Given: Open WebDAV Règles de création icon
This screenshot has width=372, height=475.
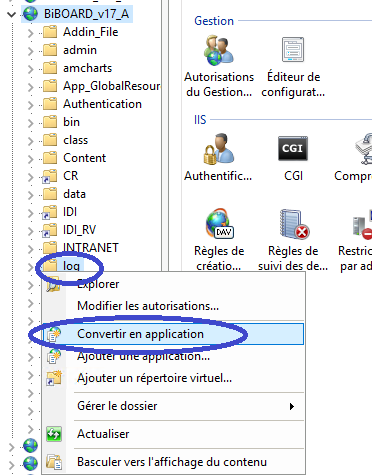Looking at the screenshot, I should 219,224.
